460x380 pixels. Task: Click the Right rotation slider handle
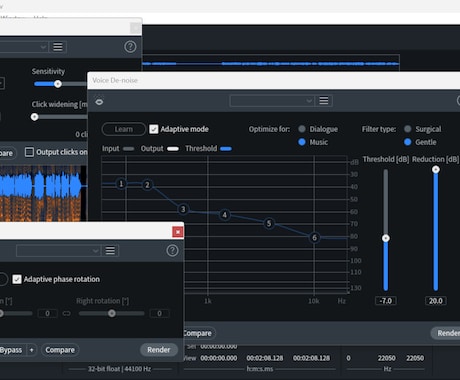pyautogui.click(x=112, y=313)
